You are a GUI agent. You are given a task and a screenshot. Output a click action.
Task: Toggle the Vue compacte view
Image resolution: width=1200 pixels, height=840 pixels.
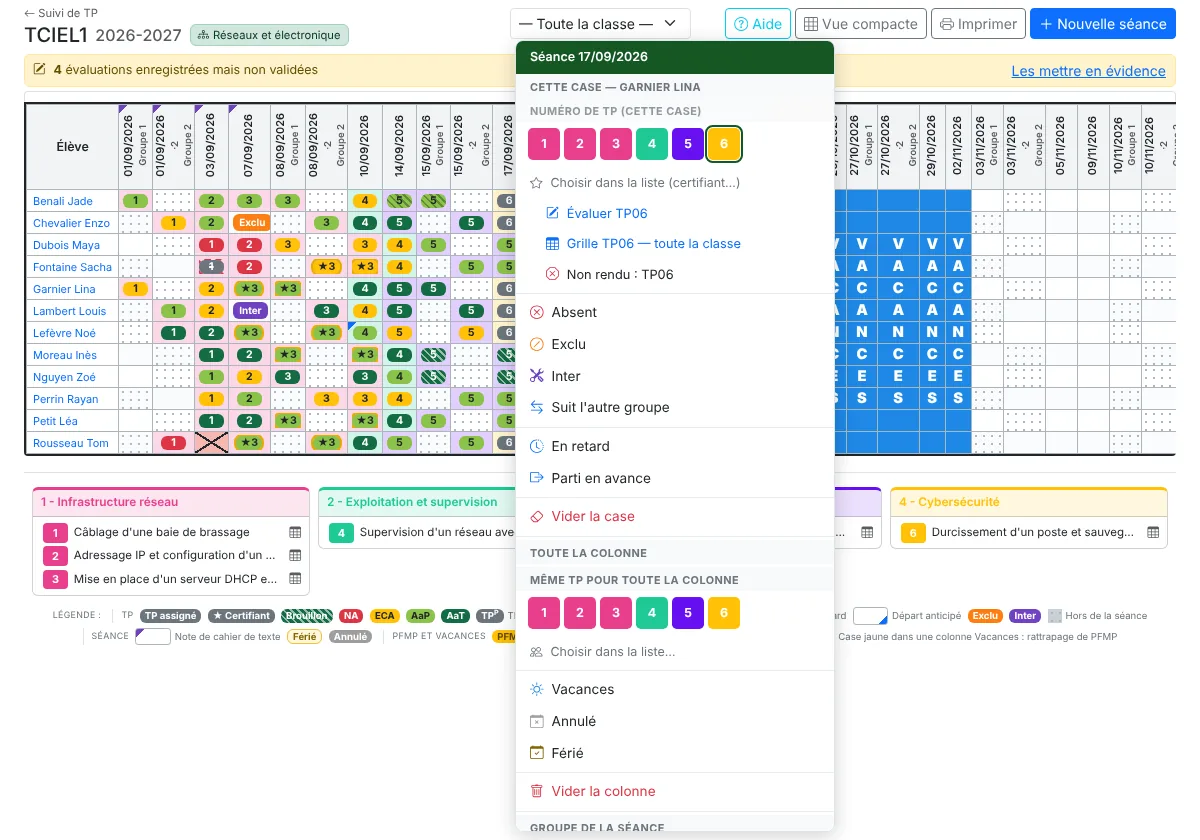tap(861, 24)
